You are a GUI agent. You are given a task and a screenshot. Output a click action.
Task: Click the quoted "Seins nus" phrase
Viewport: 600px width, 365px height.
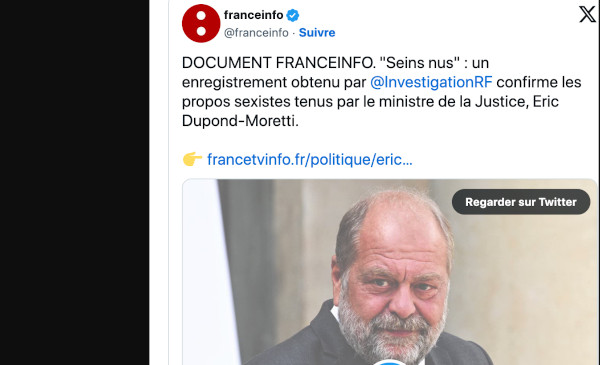click(x=419, y=63)
